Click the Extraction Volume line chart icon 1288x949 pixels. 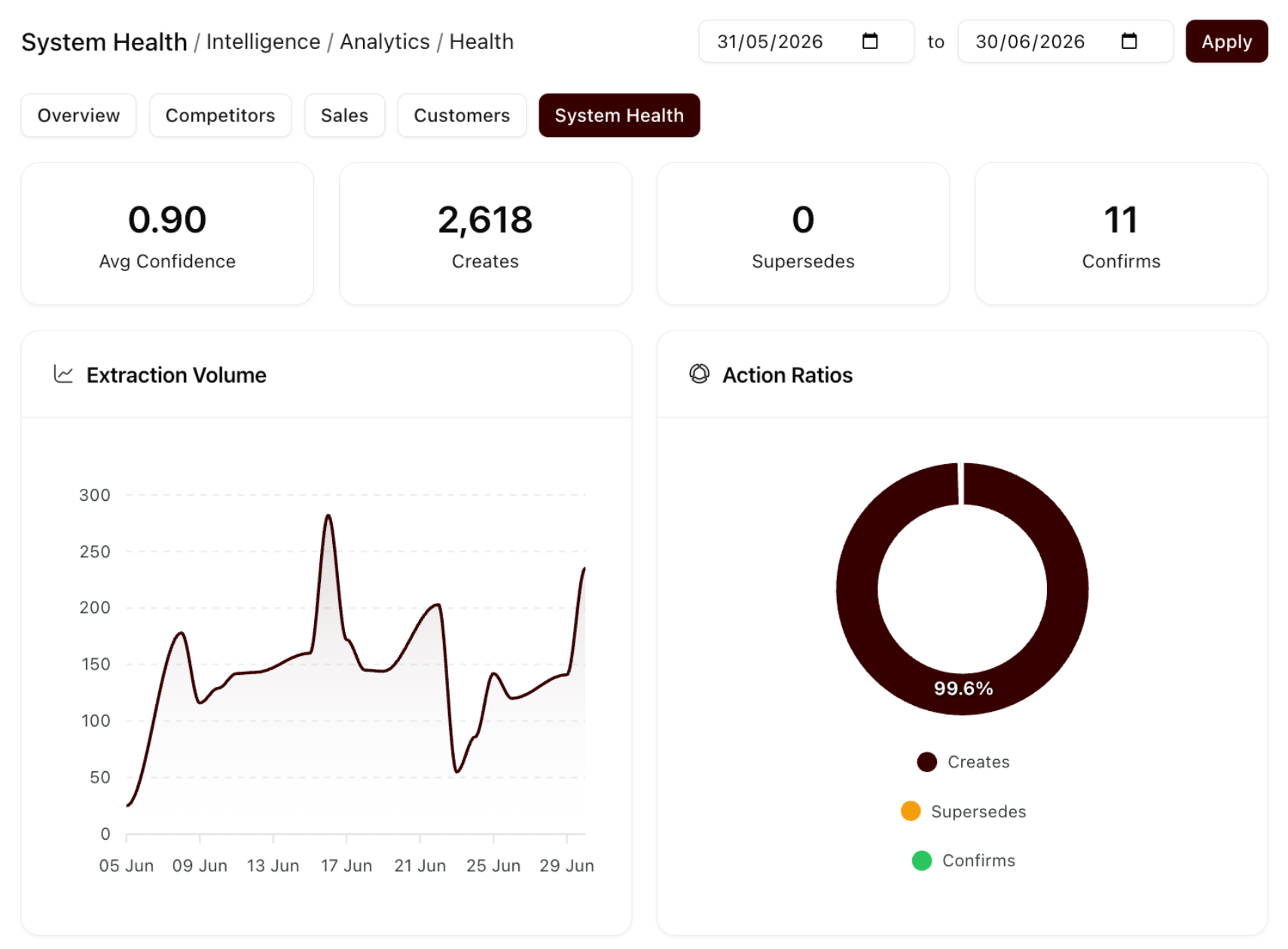pyautogui.click(x=64, y=374)
